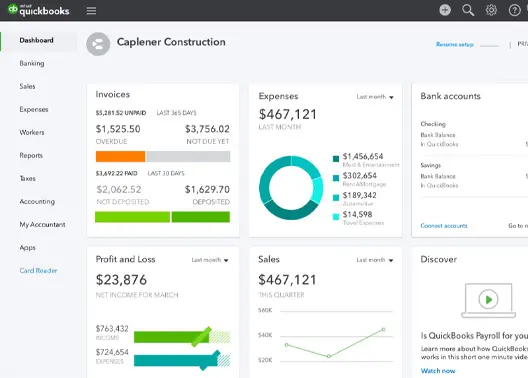Screen dimensions: 528x378
Task: Click the $724,654 expenses value
Action: (x=112, y=352)
